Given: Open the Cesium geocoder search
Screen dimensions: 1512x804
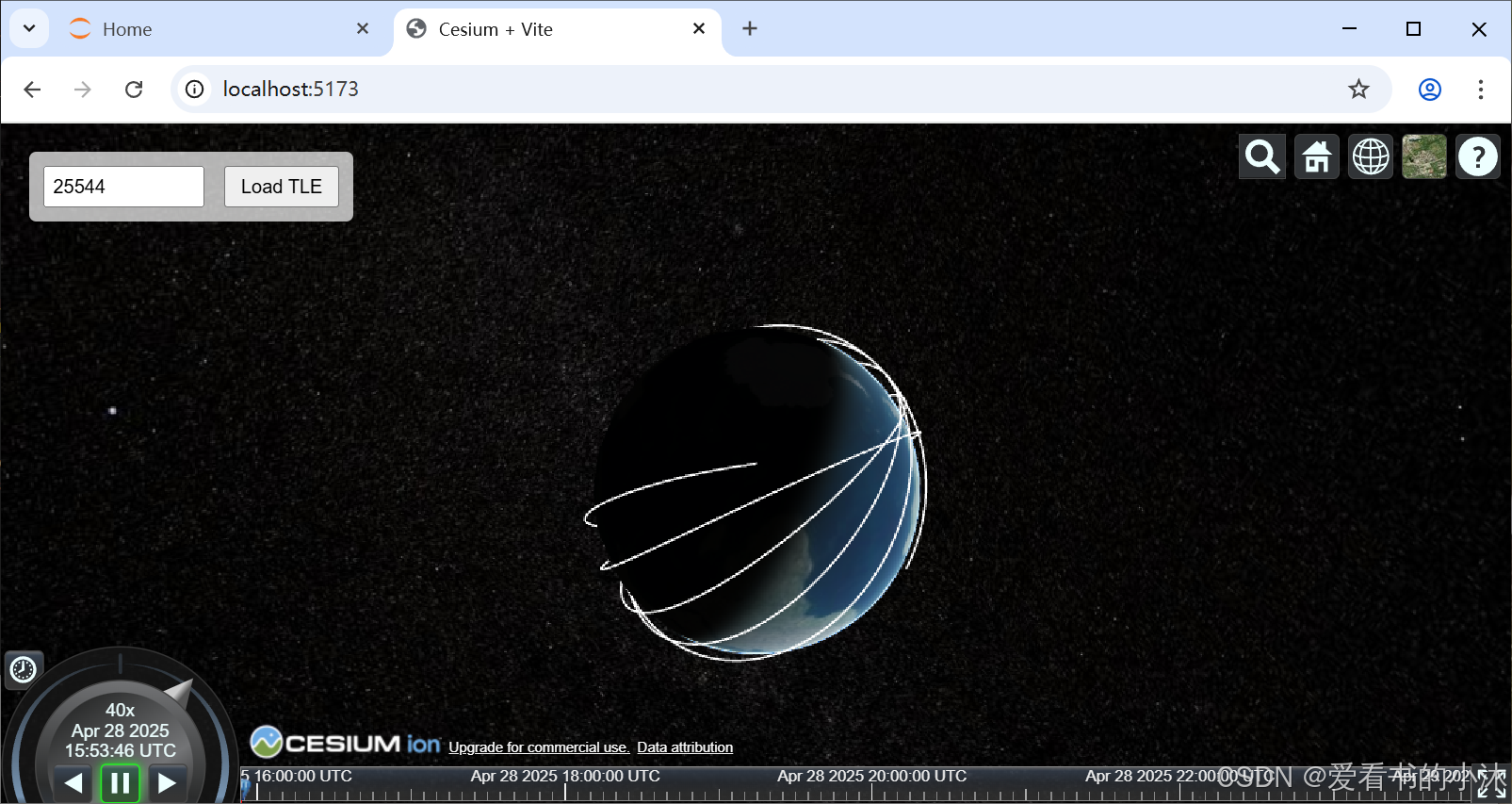Looking at the screenshot, I should (x=1262, y=156).
